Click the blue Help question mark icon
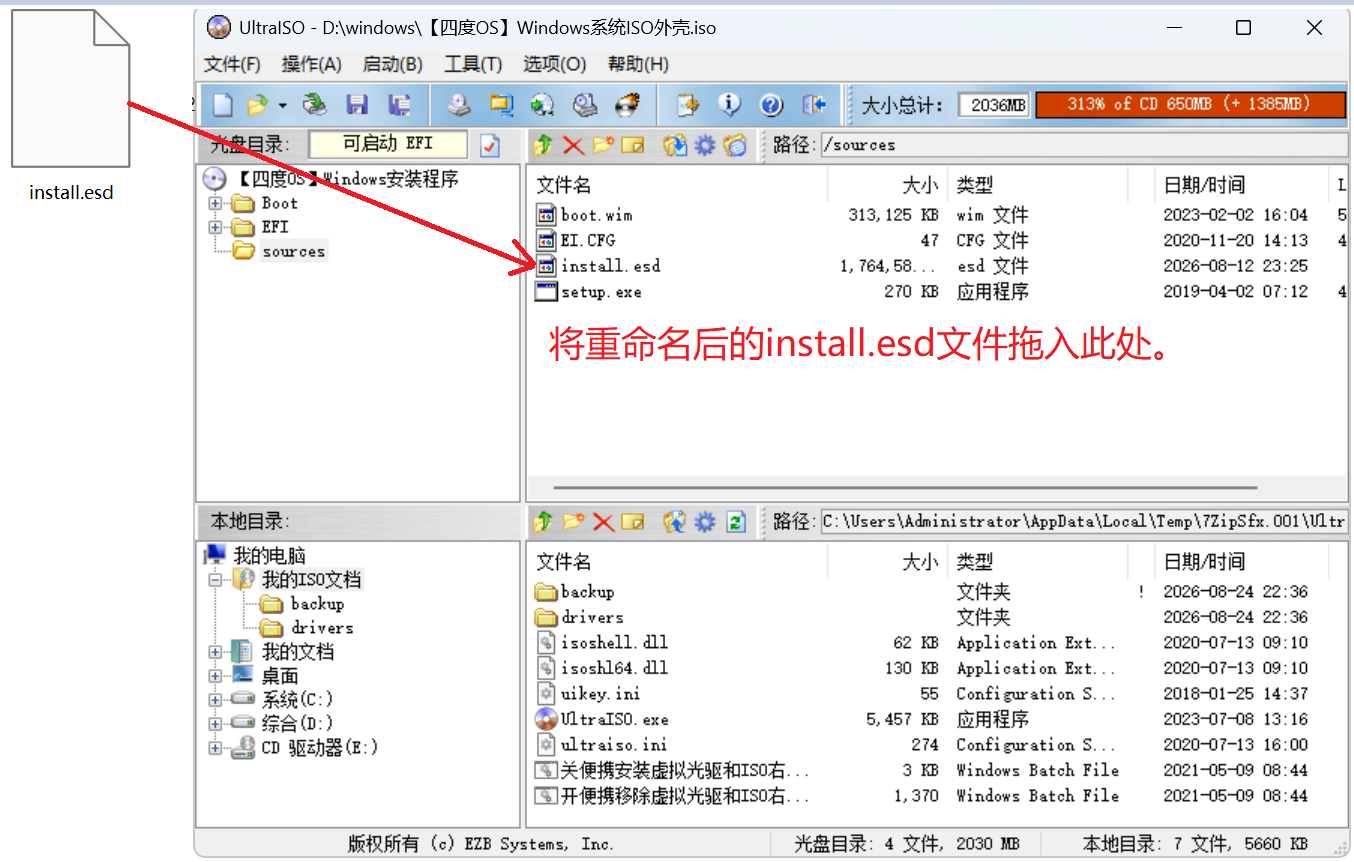 [x=771, y=104]
